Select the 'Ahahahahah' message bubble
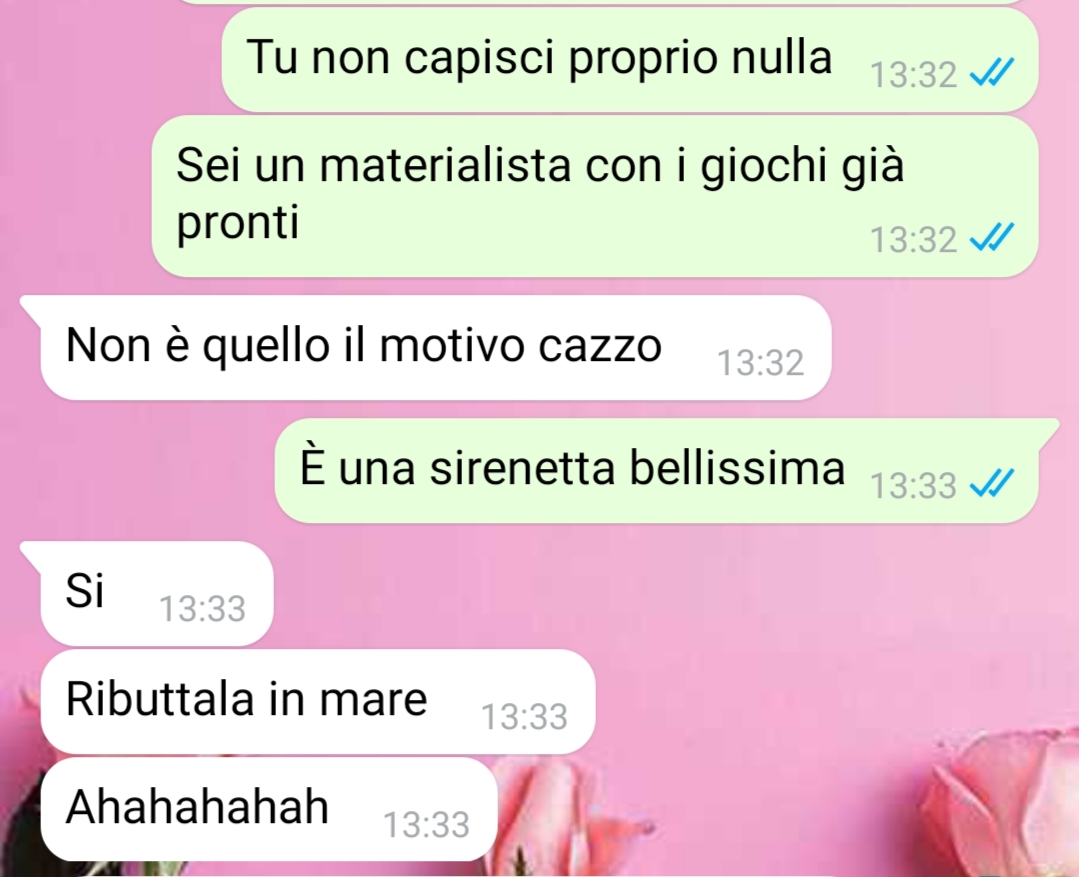Viewport: 1079px width, 877px height. 269,809
